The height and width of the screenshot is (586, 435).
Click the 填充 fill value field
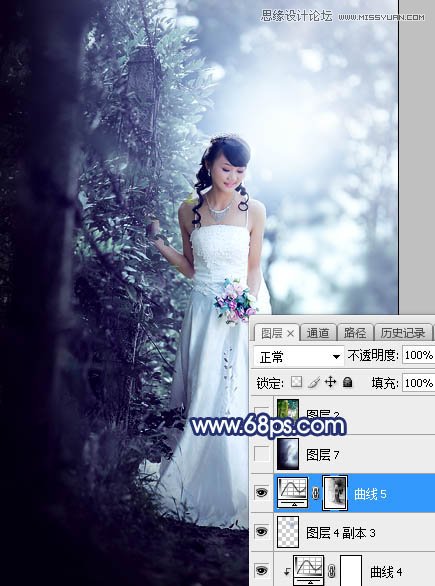point(419,383)
